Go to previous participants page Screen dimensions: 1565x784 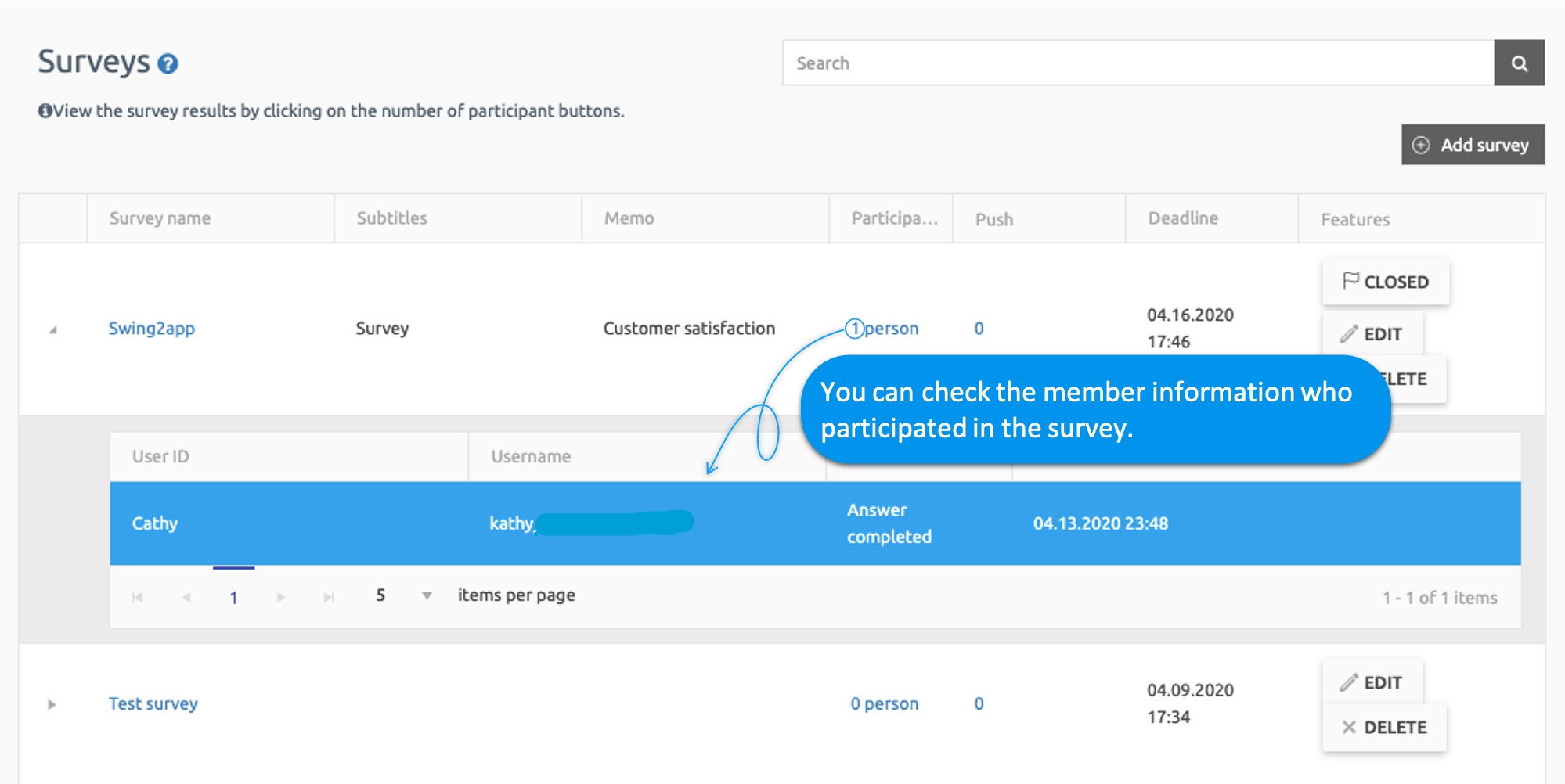(186, 598)
